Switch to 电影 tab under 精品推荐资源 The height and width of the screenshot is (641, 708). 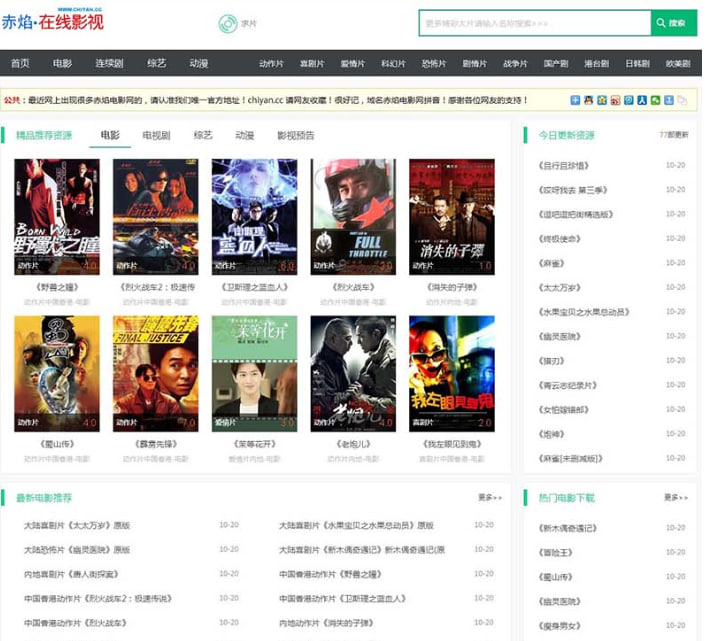(x=110, y=135)
